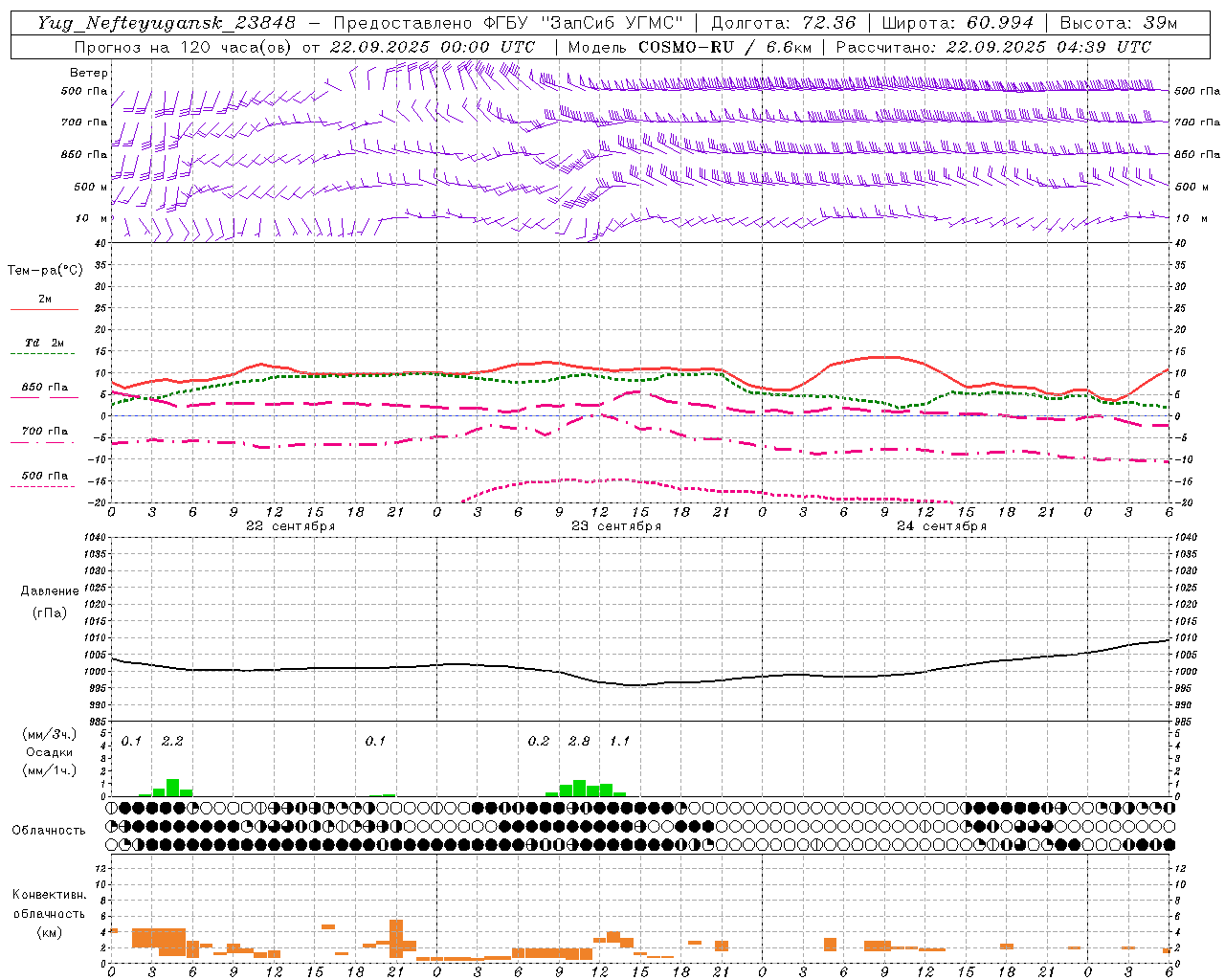The width and height of the screenshot is (1225, 980).
Task: Click the model name COSMO-RU / 6.6км
Action: coord(724,47)
